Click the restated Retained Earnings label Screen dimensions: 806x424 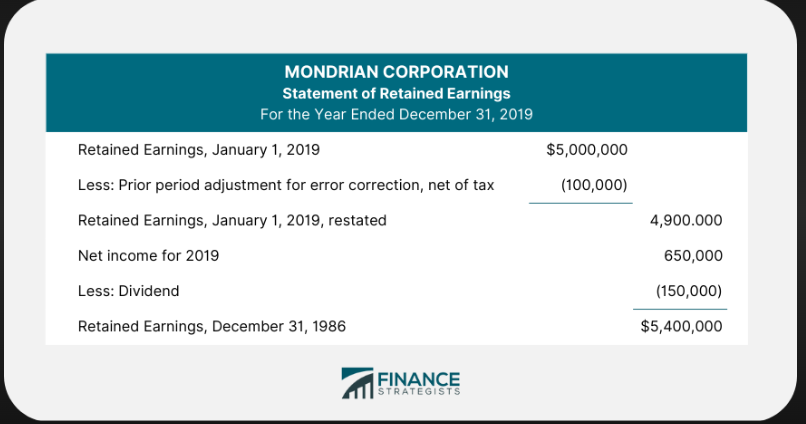[232, 220]
